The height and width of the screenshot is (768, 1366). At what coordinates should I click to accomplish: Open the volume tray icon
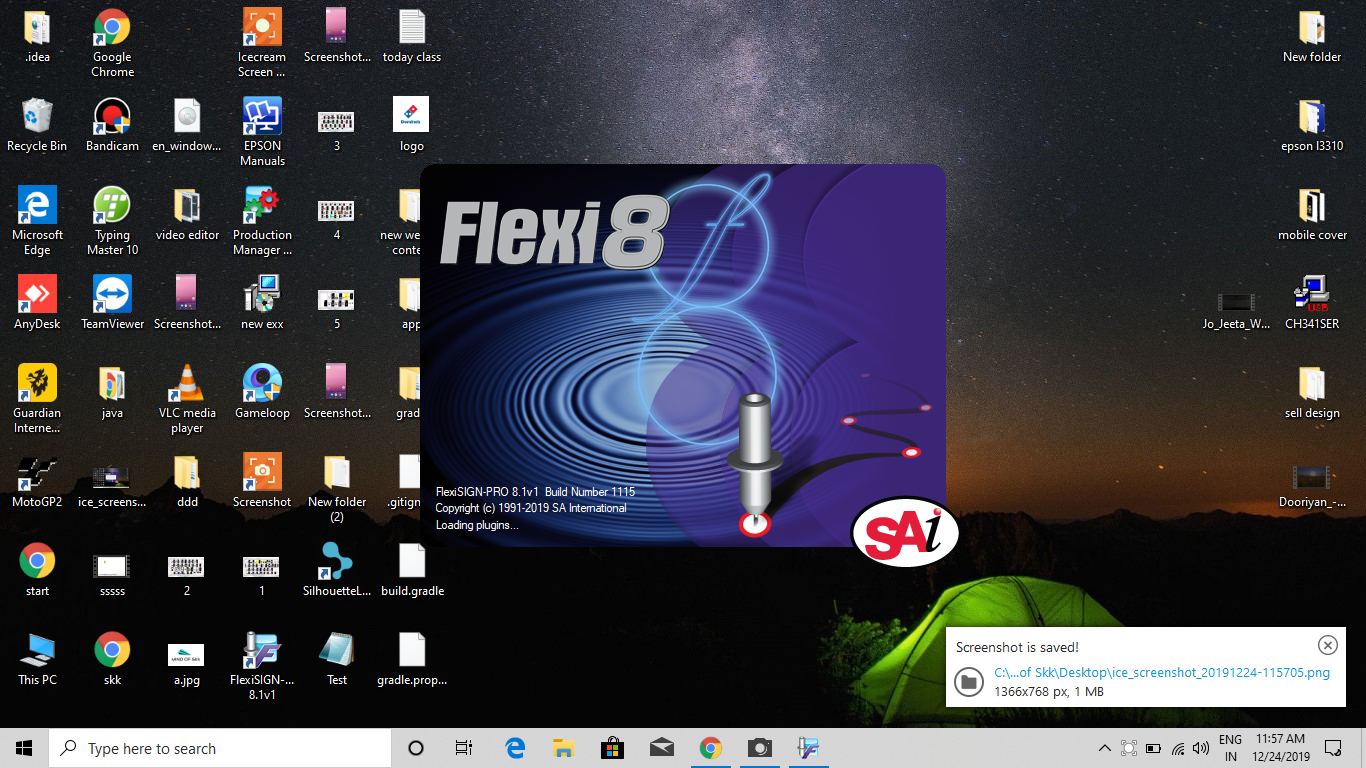(x=1202, y=748)
